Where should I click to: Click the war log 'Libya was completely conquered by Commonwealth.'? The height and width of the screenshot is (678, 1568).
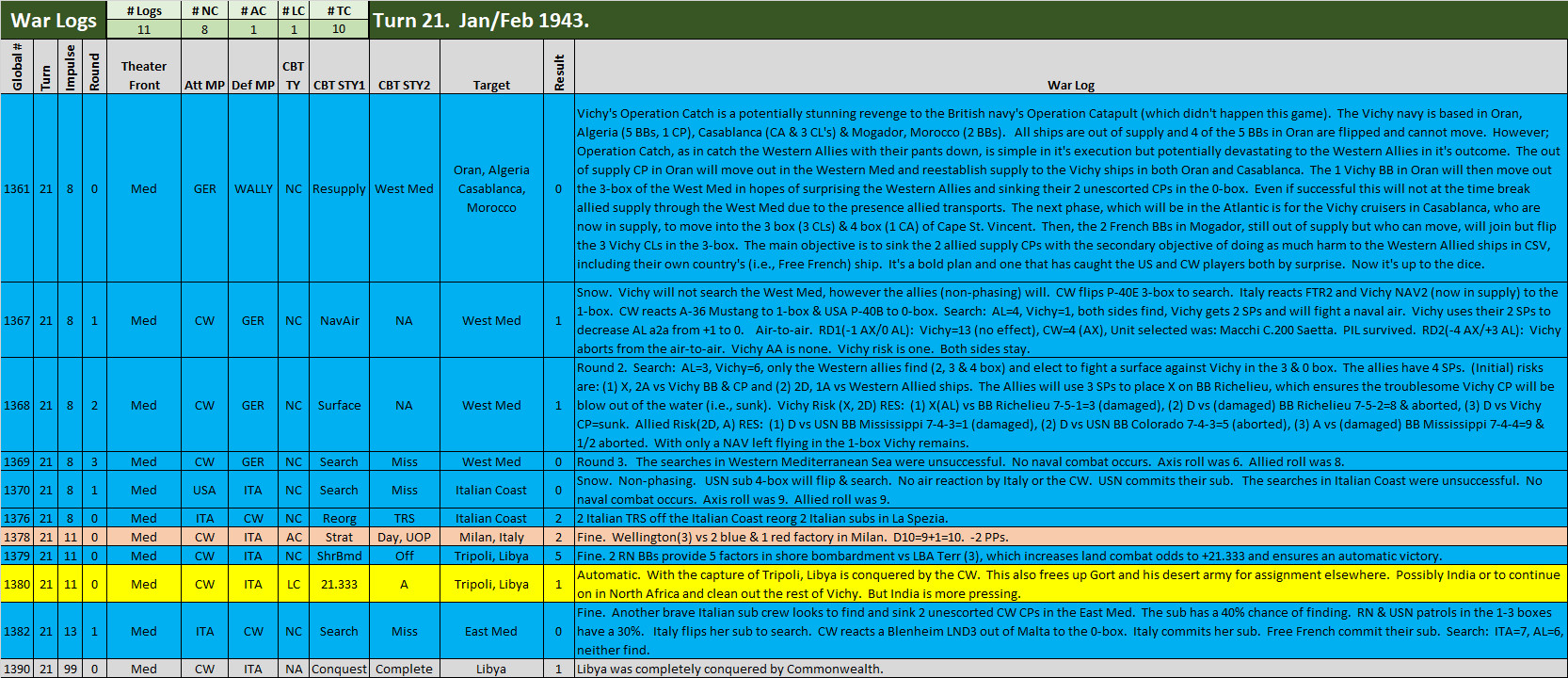coord(1071,669)
